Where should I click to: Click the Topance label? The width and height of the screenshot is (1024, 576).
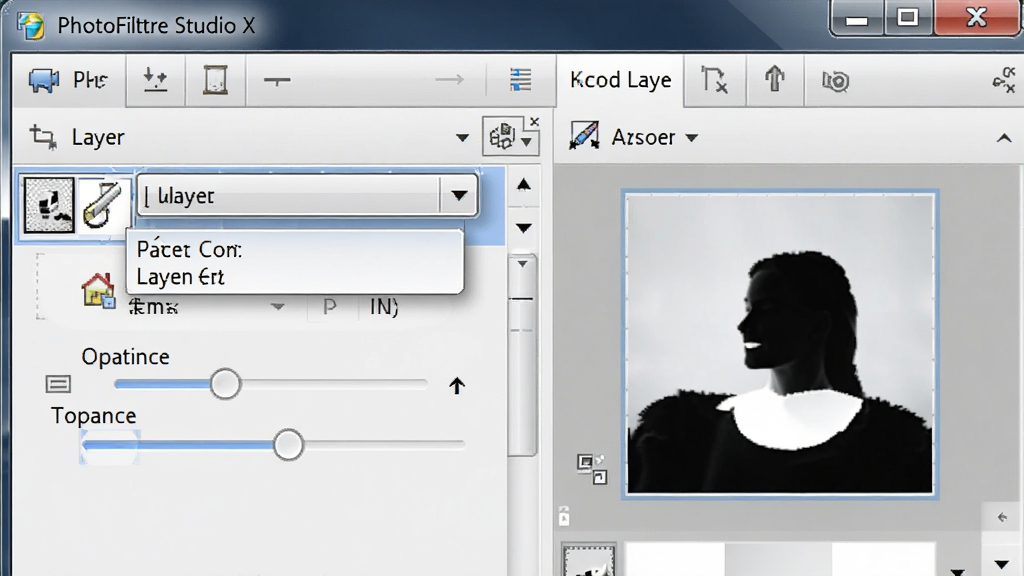[x=93, y=416]
